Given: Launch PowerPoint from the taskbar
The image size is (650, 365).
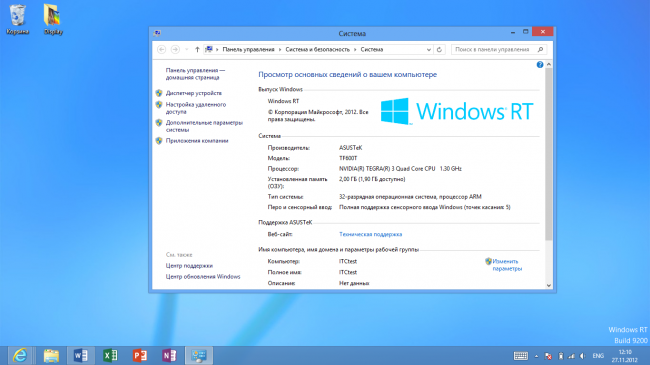Looking at the screenshot, I should click(x=140, y=355).
